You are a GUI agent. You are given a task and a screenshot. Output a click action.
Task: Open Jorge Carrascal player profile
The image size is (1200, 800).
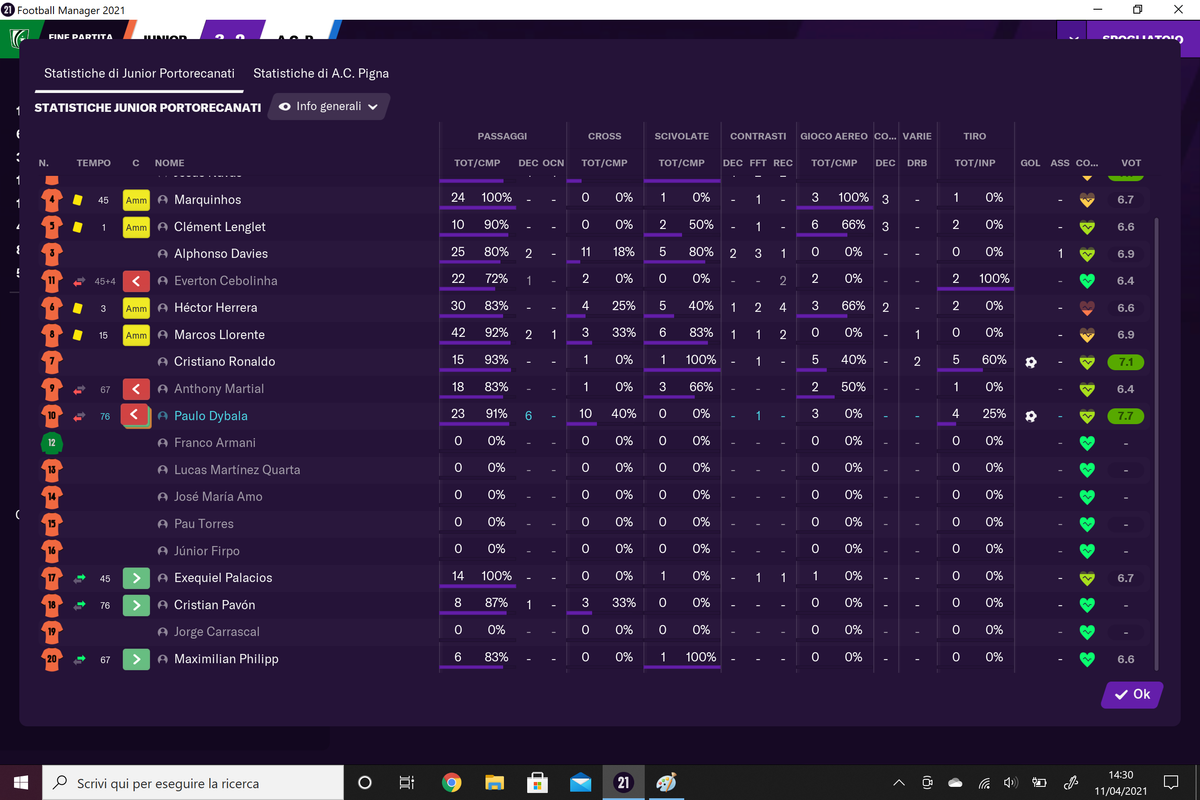pyautogui.click(x=217, y=632)
